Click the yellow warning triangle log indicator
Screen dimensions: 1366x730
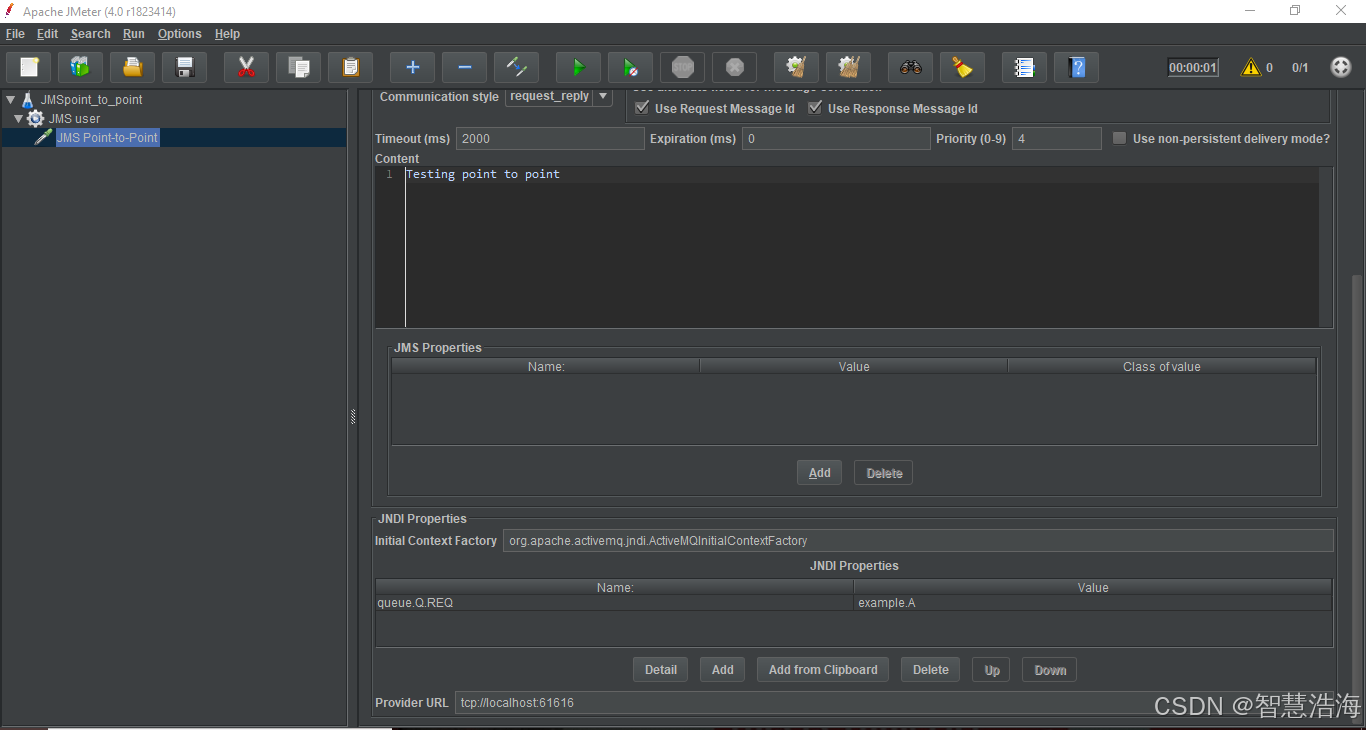pos(1250,67)
